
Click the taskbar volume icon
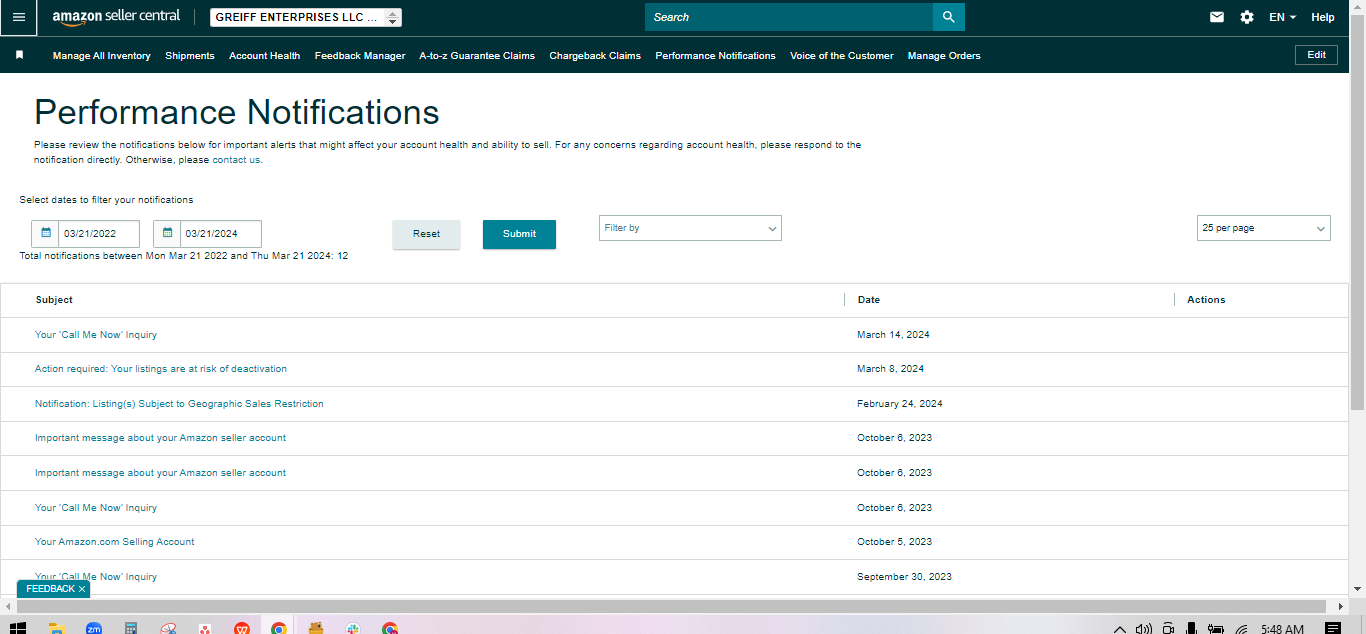1144,628
